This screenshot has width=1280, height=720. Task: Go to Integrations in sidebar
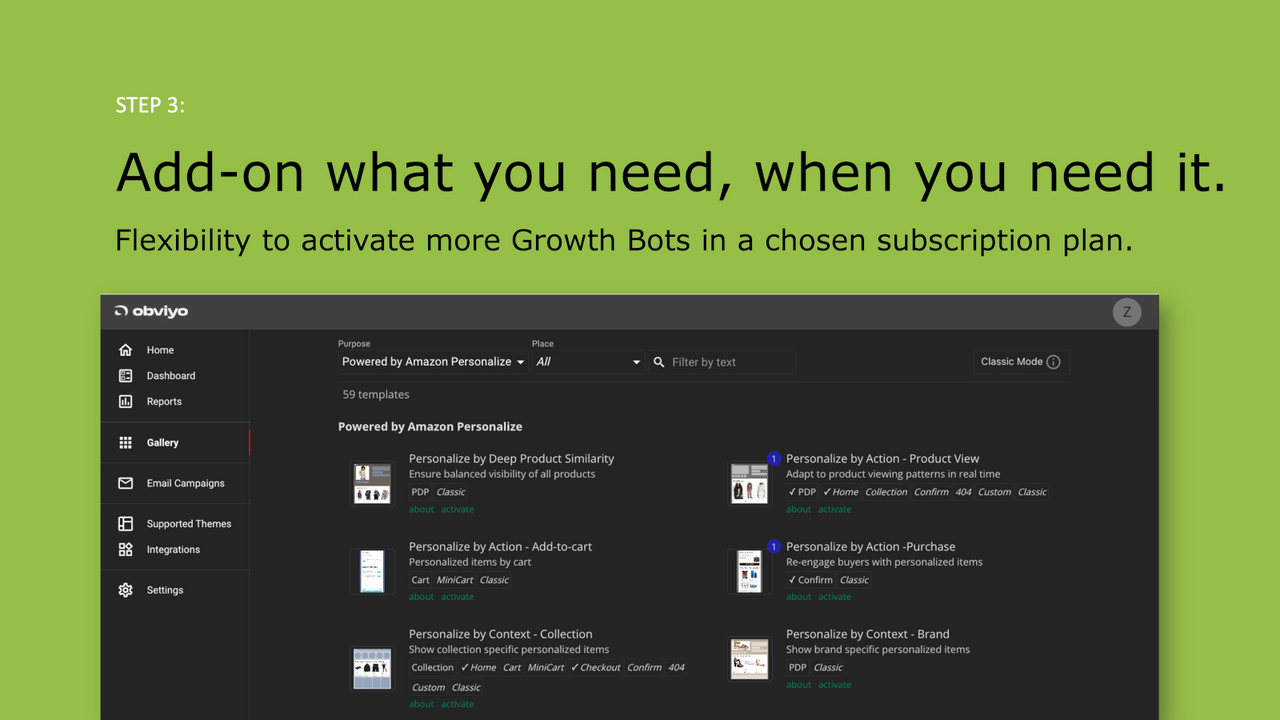[173, 550]
